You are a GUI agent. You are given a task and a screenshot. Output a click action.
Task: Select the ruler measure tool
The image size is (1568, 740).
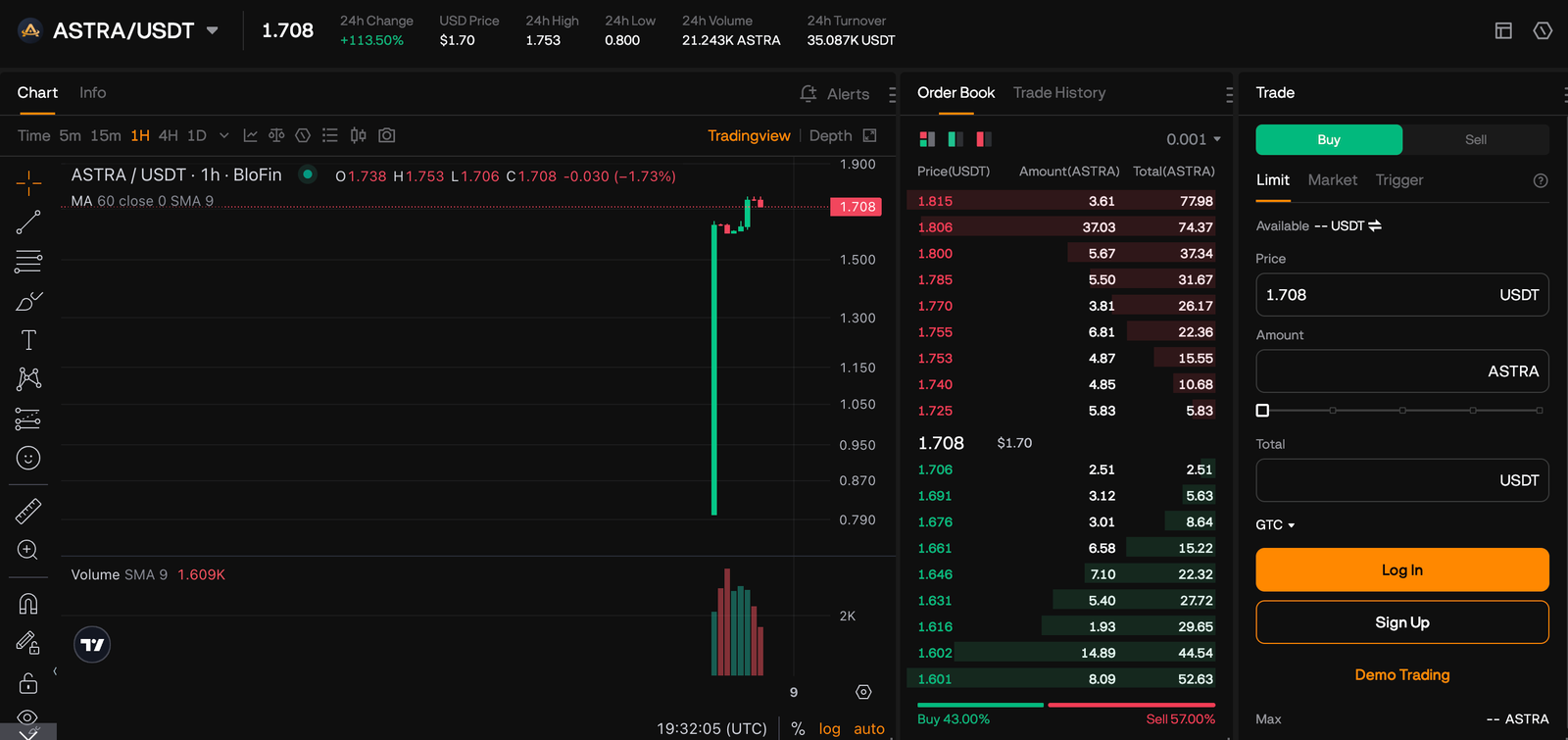(x=28, y=511)
